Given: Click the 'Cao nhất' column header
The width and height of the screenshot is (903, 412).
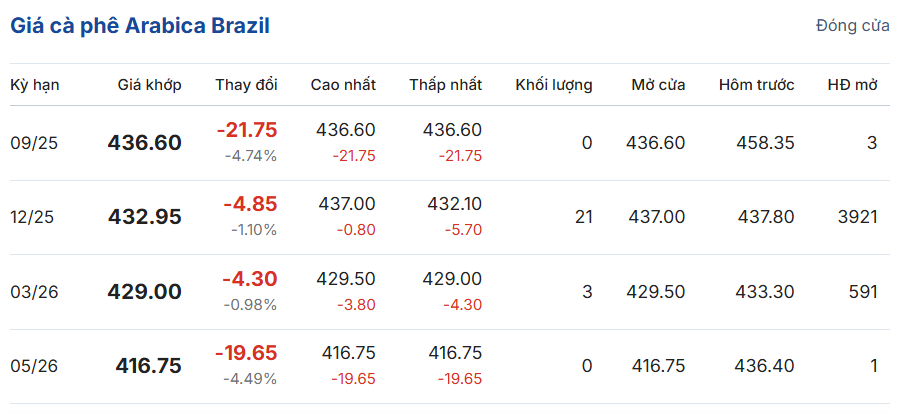Looking at the screenshot, I should (343, 85).
